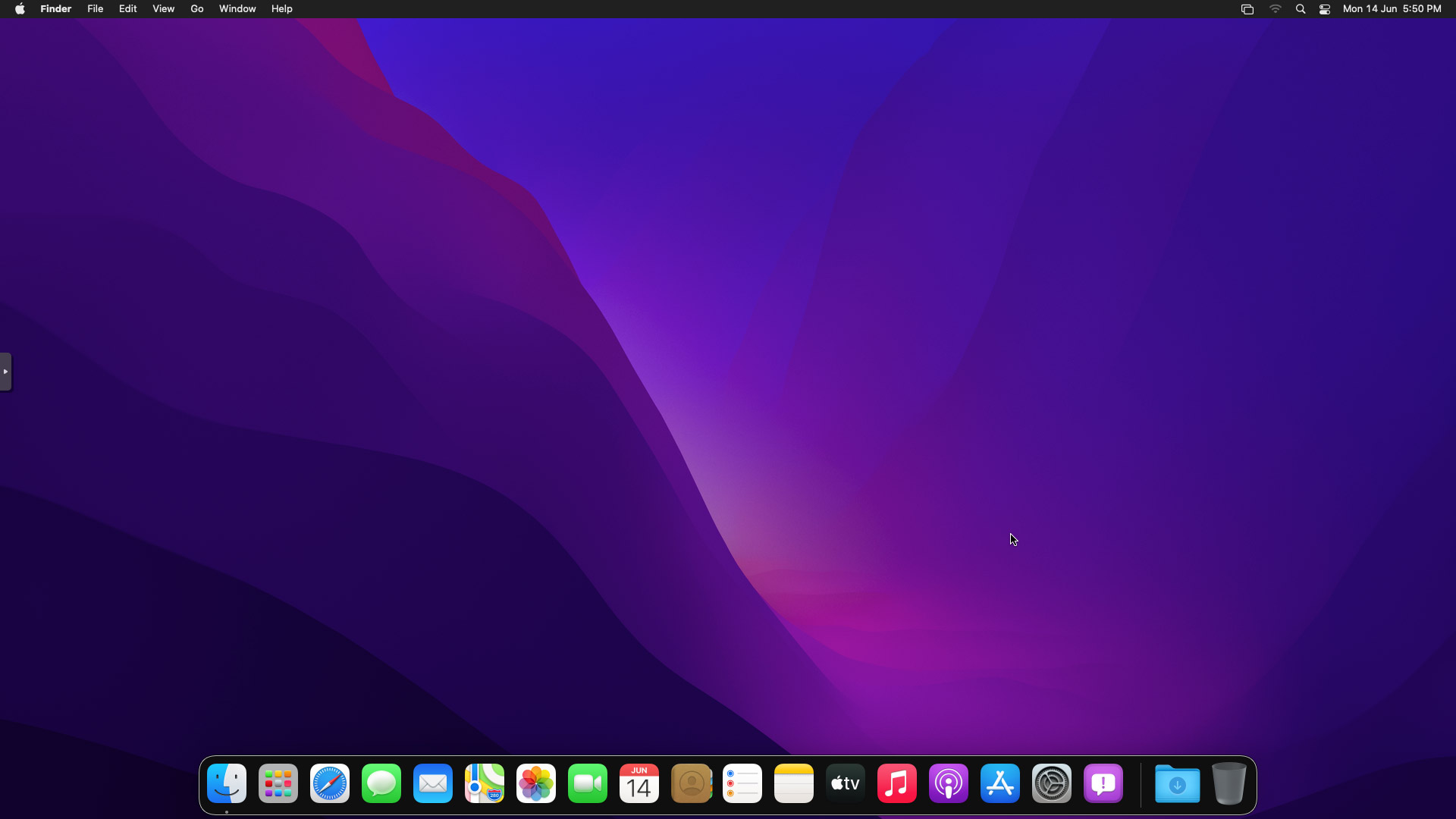
Task: Open Calendar showing JUN 14
Action: pyautogui.click(x=639, y=783)
